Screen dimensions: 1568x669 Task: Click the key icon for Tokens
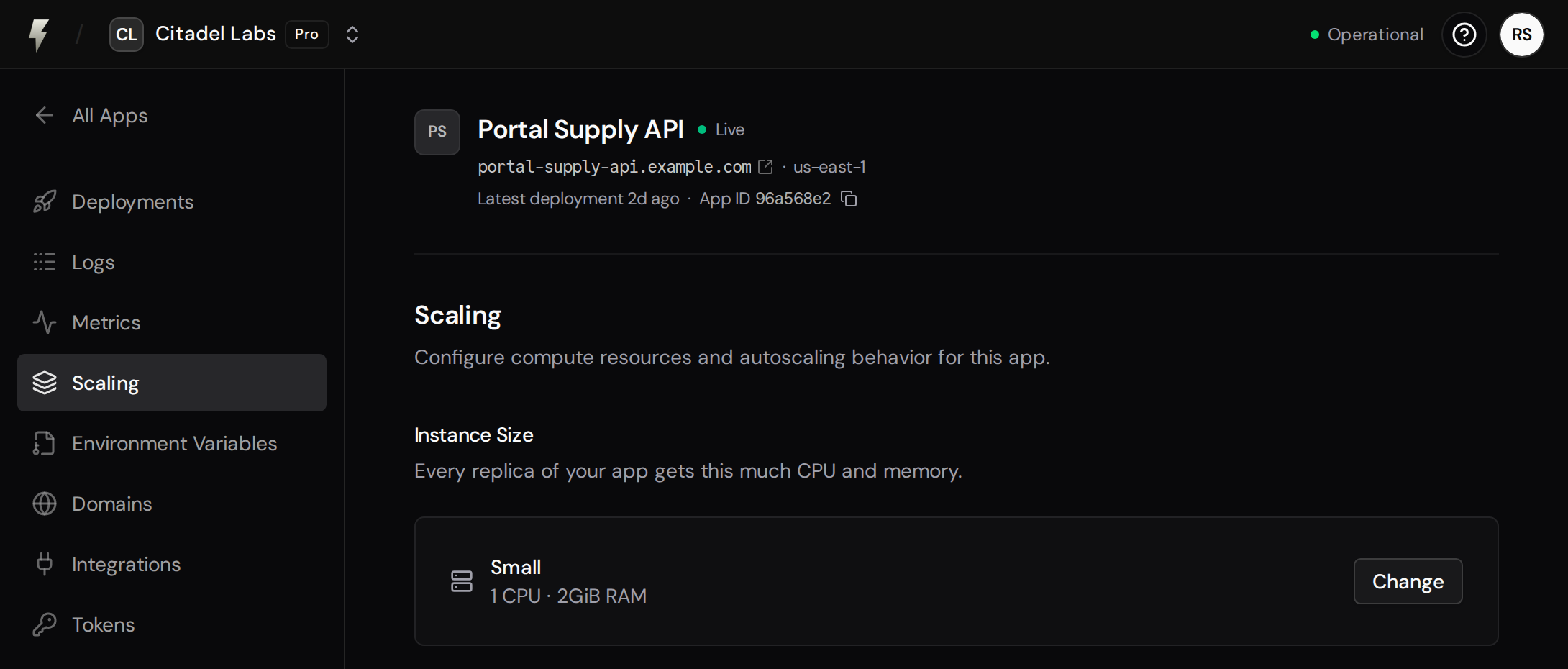pyautogui.click(x=45, y=624)
